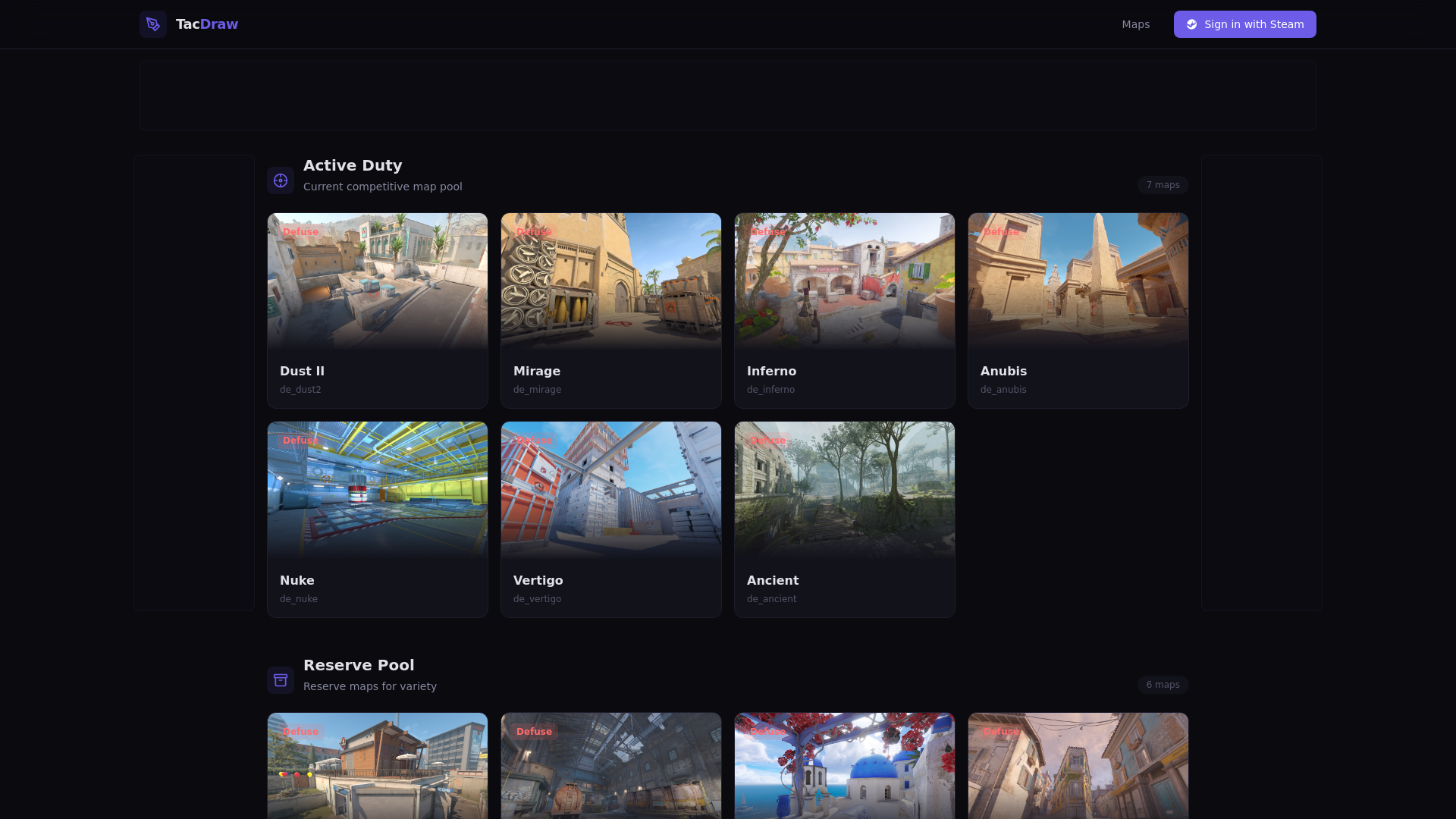The width and height of the screenshot is (1456, 819).
Task: Click the TacDraw pen logo icon
Action: (153, 24)
